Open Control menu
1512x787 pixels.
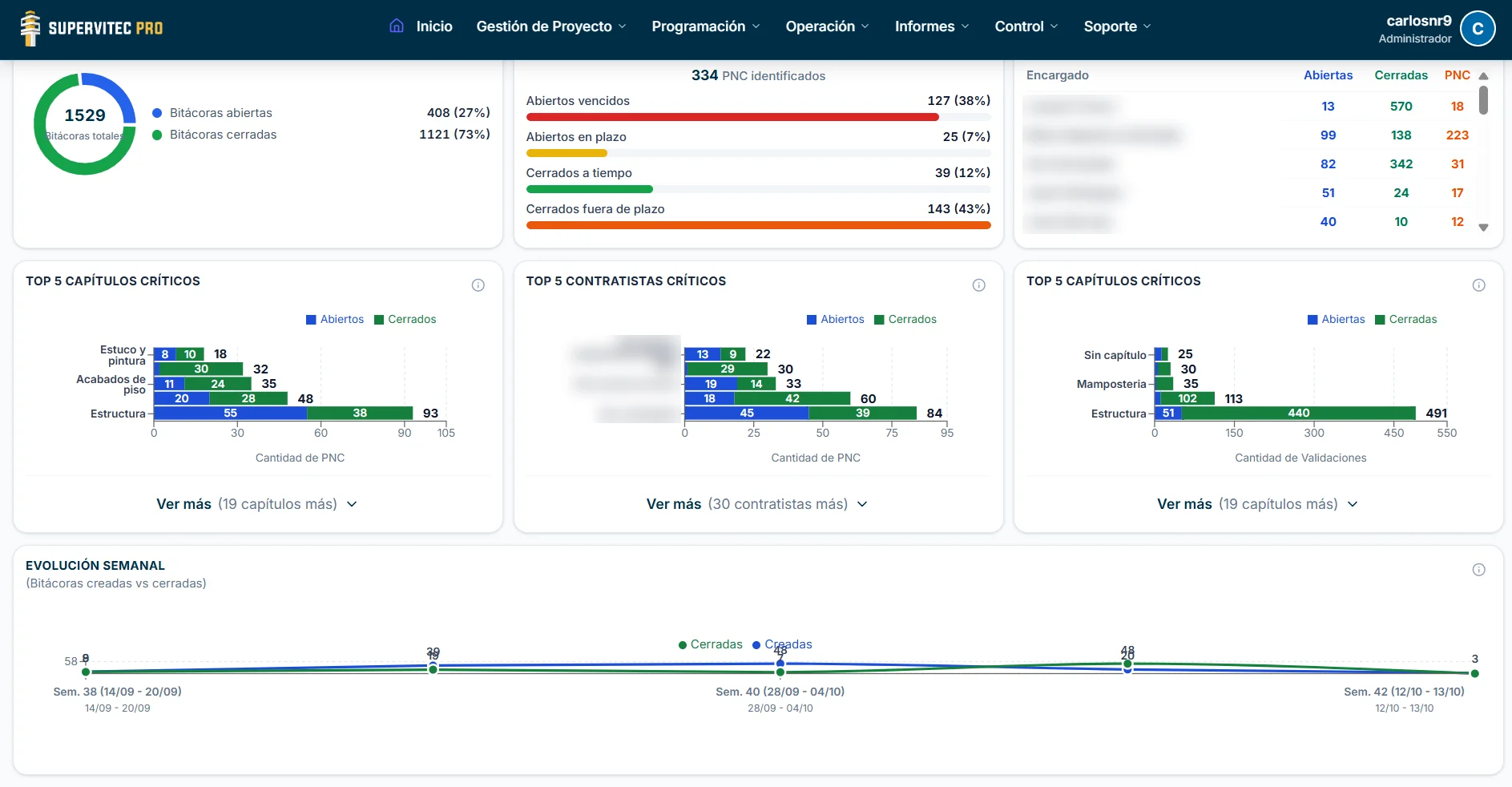pos(1026,26)
